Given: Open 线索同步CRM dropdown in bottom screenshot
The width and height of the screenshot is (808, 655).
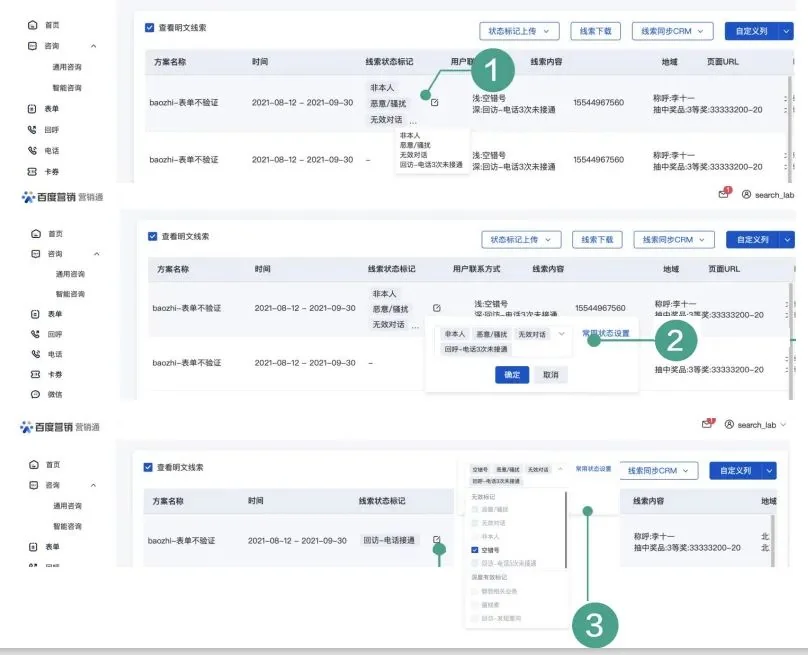Looking at the screenshot, I should click(658, 471).
